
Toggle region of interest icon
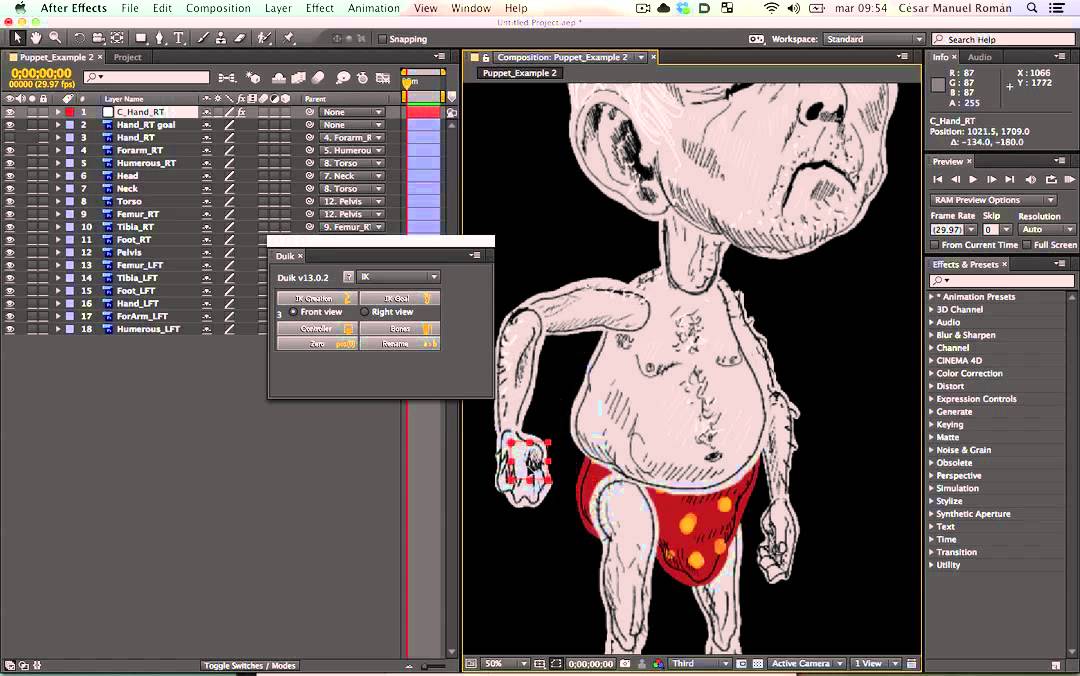click(x=556, y=664)
